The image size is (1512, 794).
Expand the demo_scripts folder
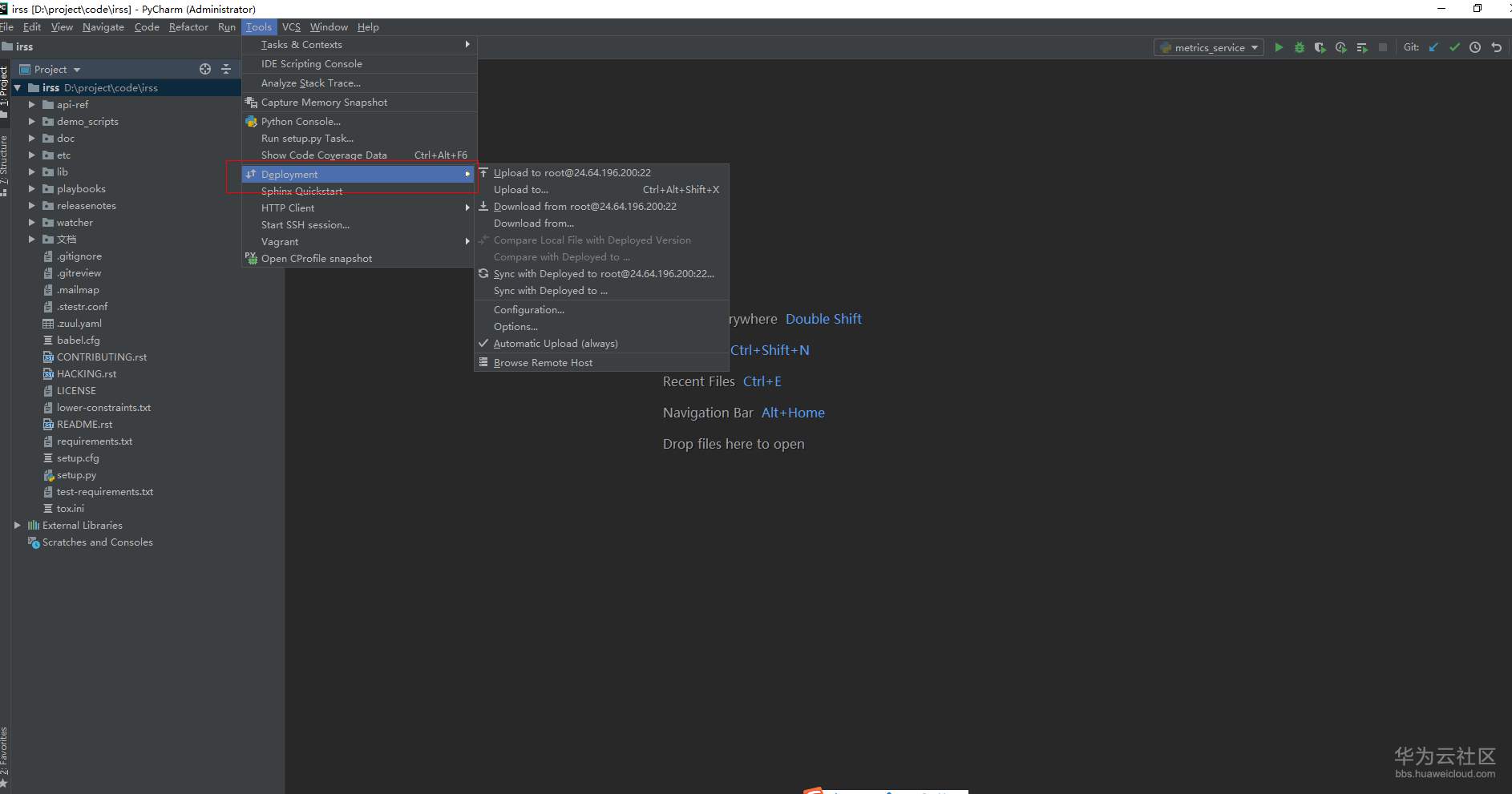[x=32, y=121]
